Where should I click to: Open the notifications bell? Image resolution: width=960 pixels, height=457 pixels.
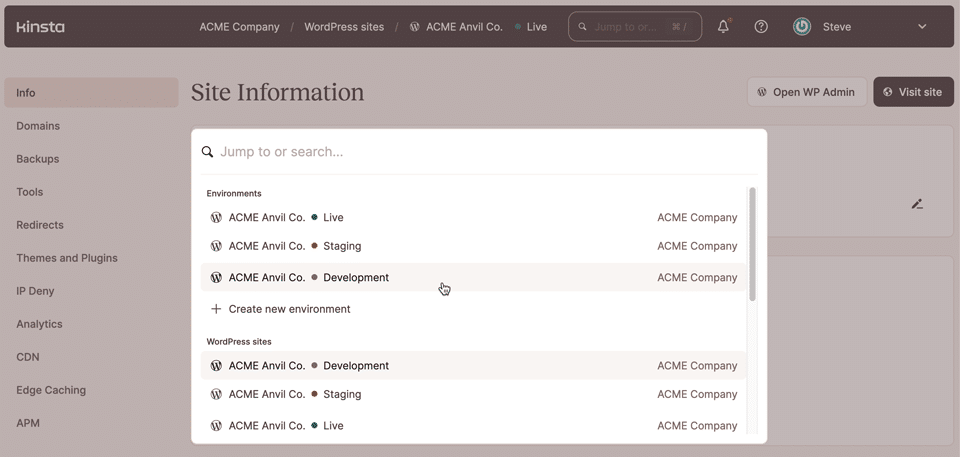point(723,26)
